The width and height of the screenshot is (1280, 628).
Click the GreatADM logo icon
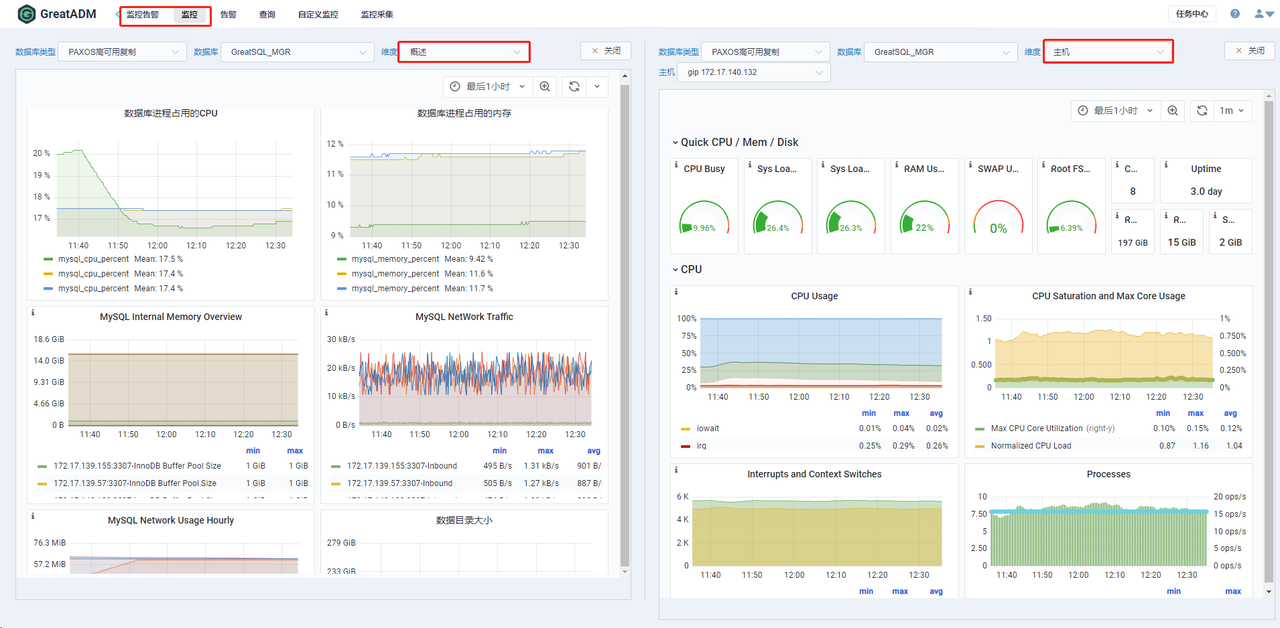tap(27, 14)
